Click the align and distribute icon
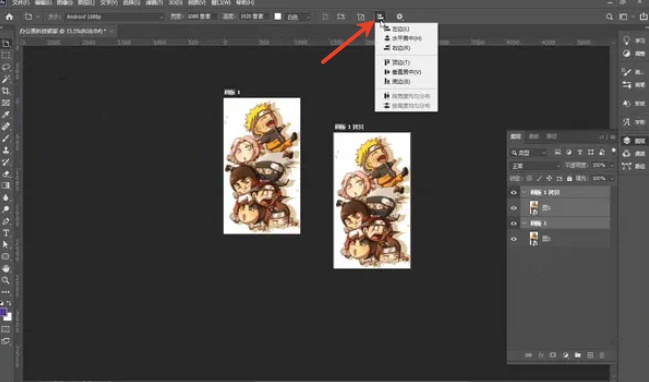This screenshot has width=649, height=382. point(380,17)
